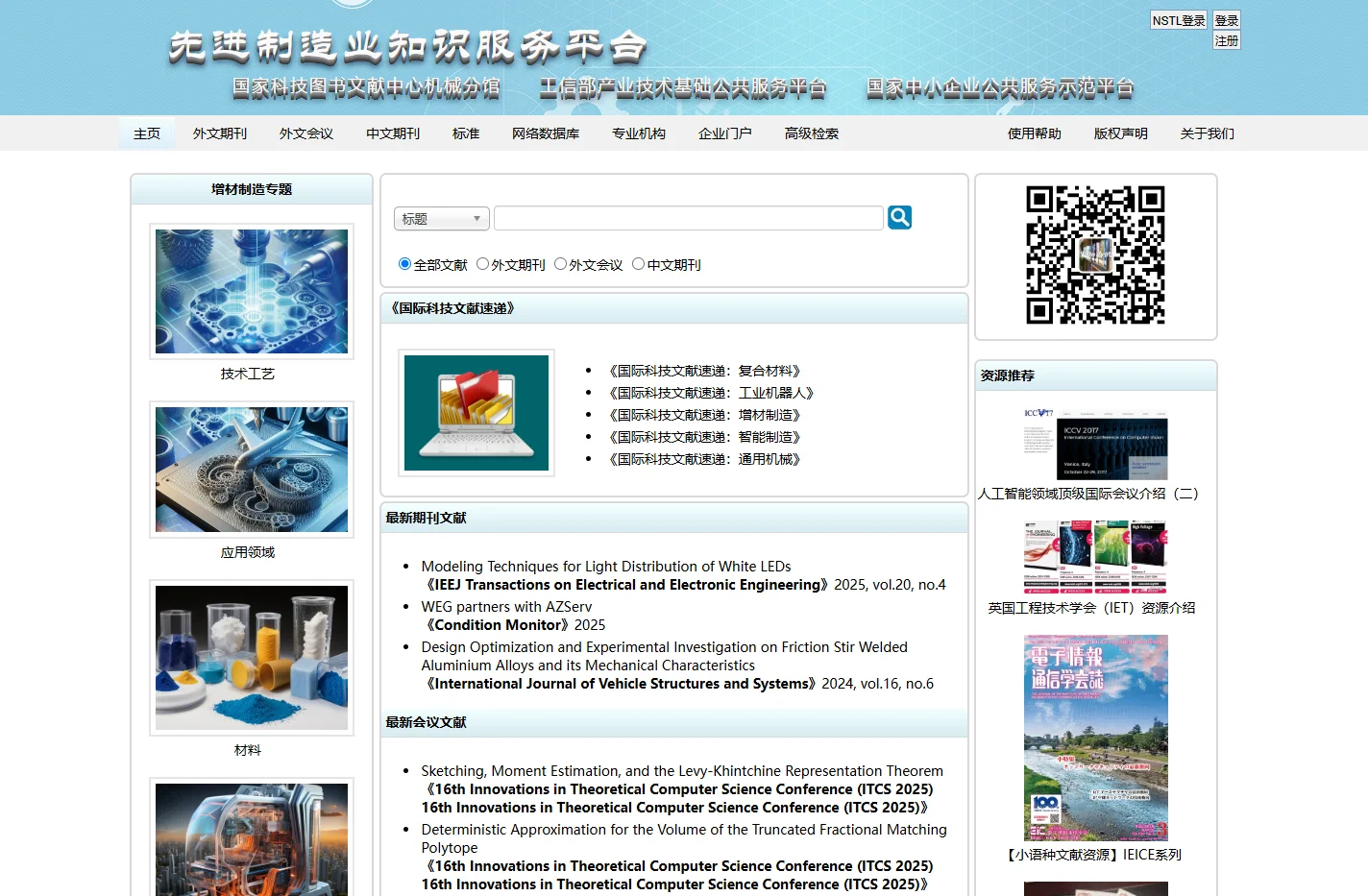Screen dimensions: 1368x896
Task: Open 英国工程技术学会（IET）资源介绍 link
Action: coord(1091,608)
